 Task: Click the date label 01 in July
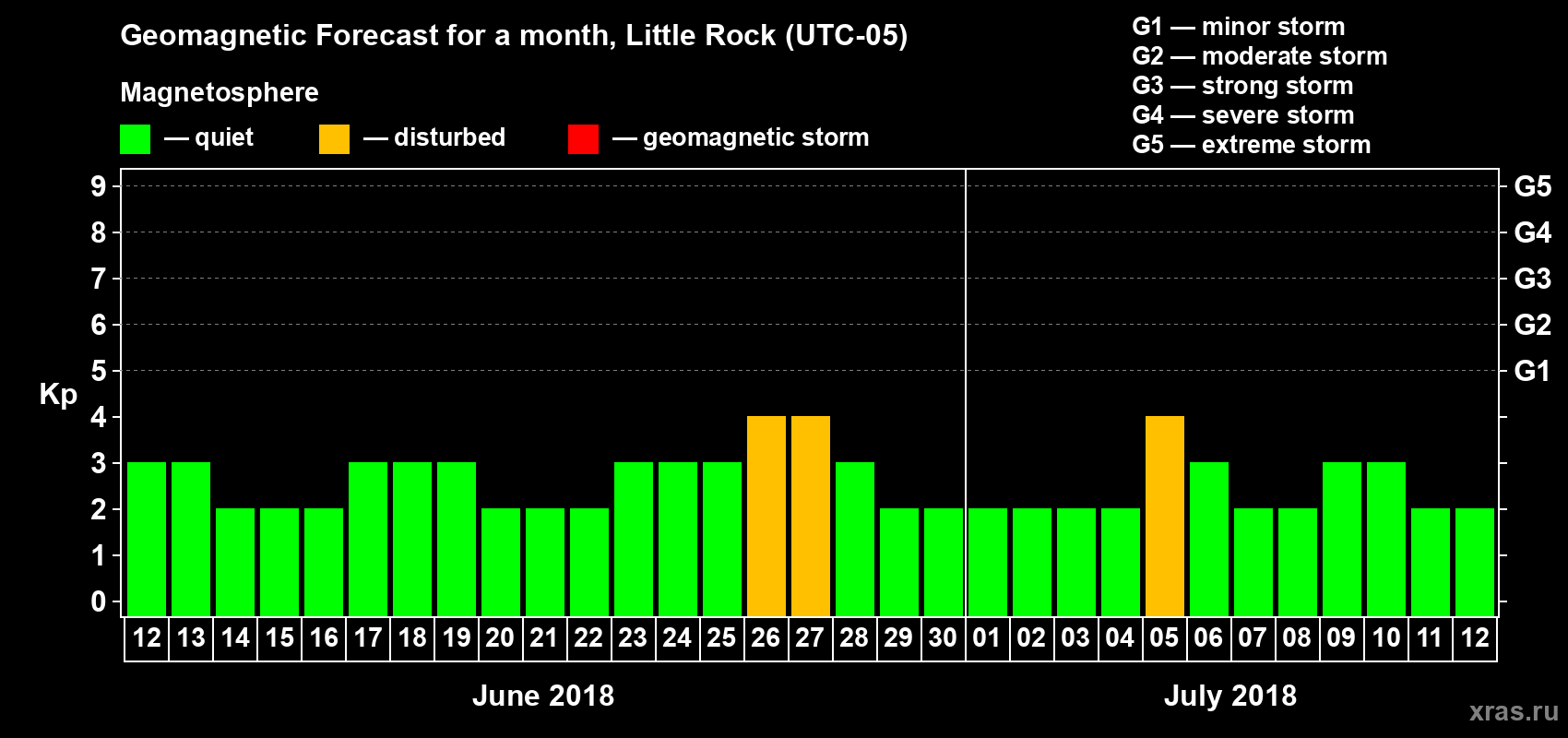coord(987,637)
